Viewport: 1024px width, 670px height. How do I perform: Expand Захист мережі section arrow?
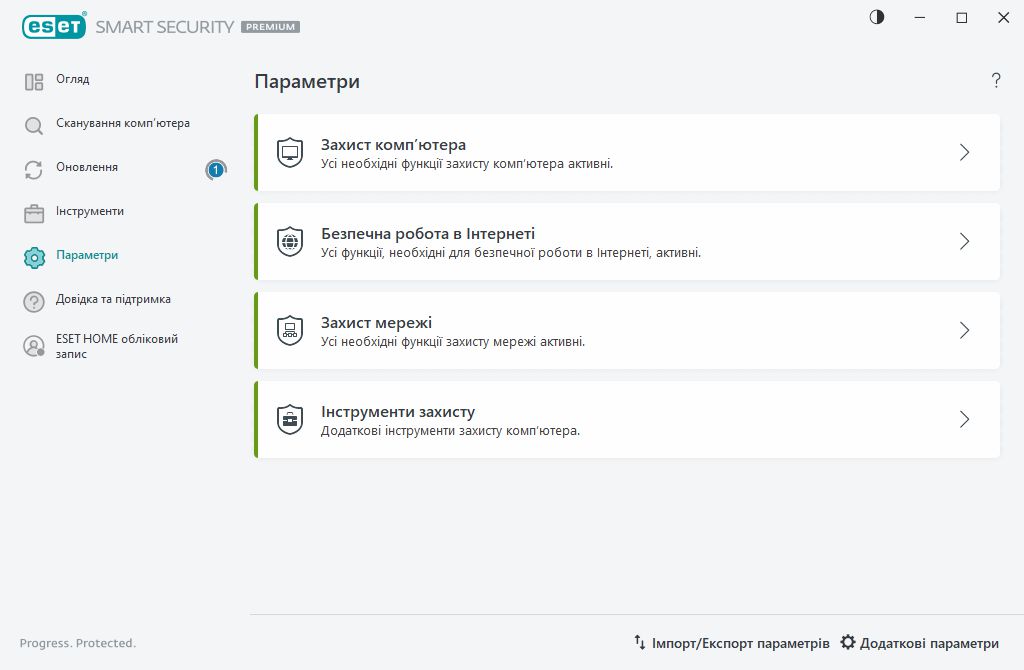(x=964, y=330)
